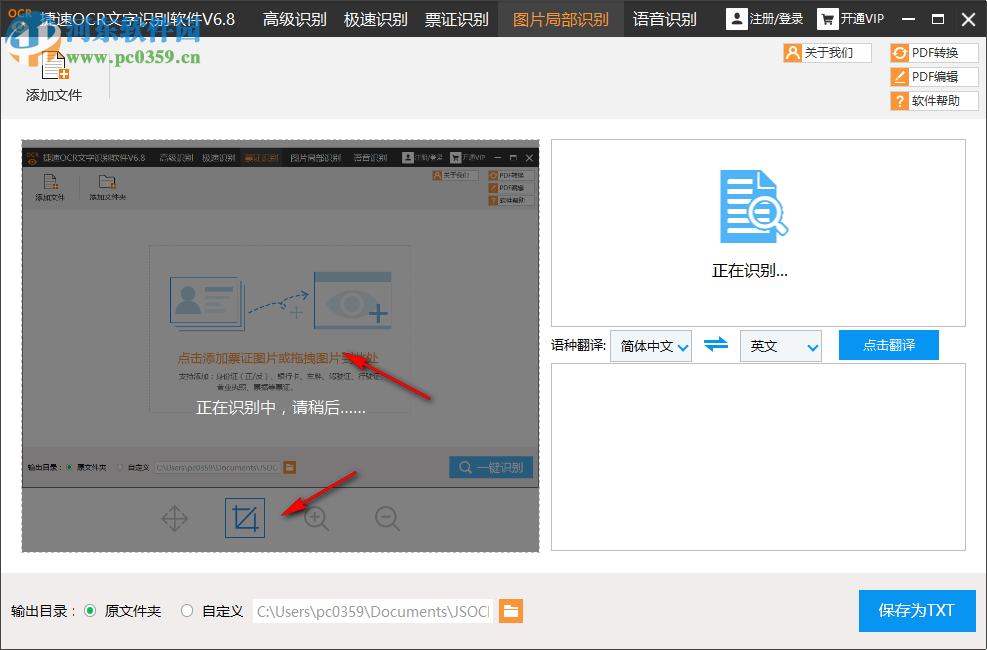This screenshot has width=987, height=650.
Task: Click 正在识别... status text
Action: (x=750, y=271)
